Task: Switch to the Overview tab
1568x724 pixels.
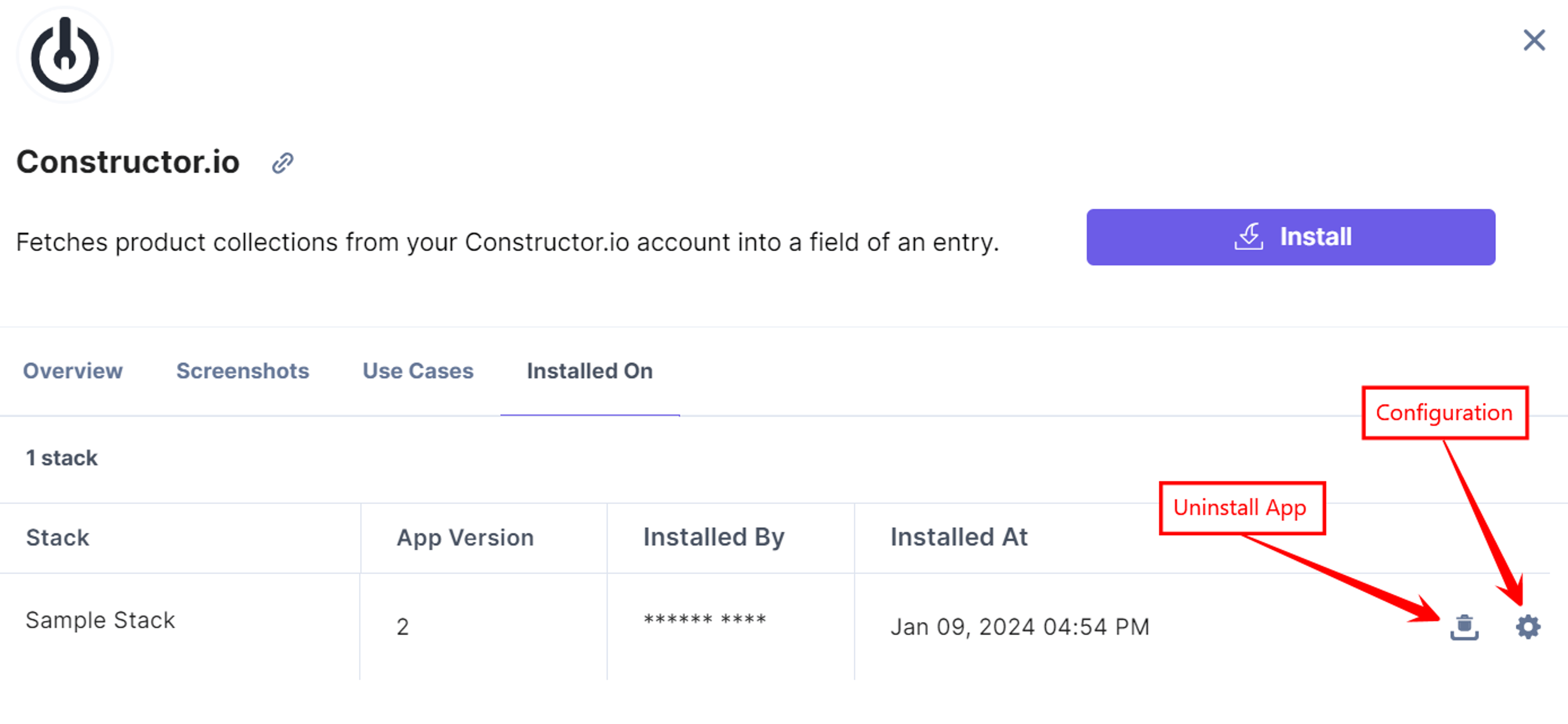Action: (x=72, y=371)
